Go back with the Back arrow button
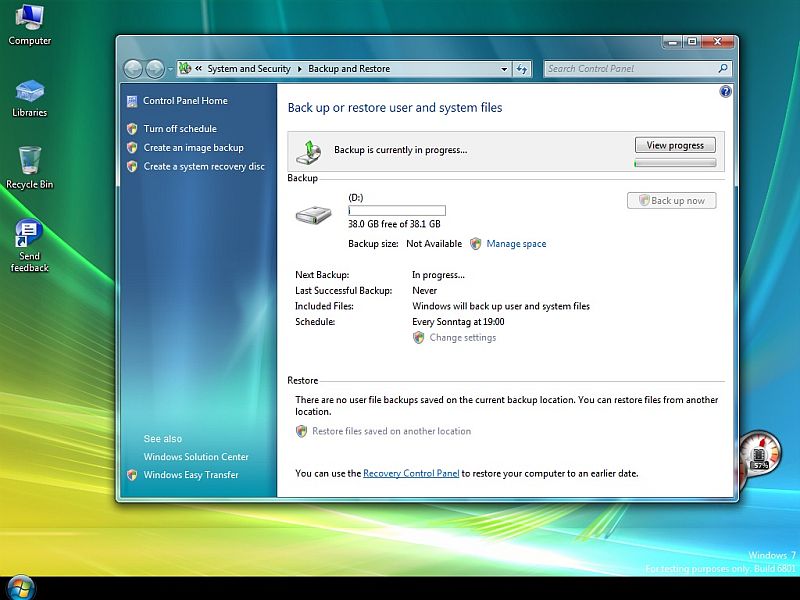This screenshot has height=600, width=800. tap(133, 69)
